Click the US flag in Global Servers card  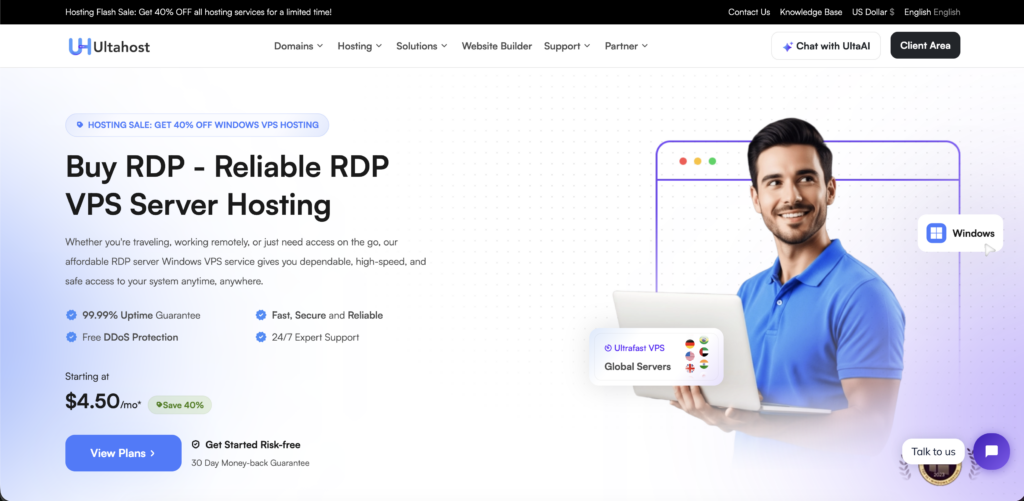(x=690, y=356)
